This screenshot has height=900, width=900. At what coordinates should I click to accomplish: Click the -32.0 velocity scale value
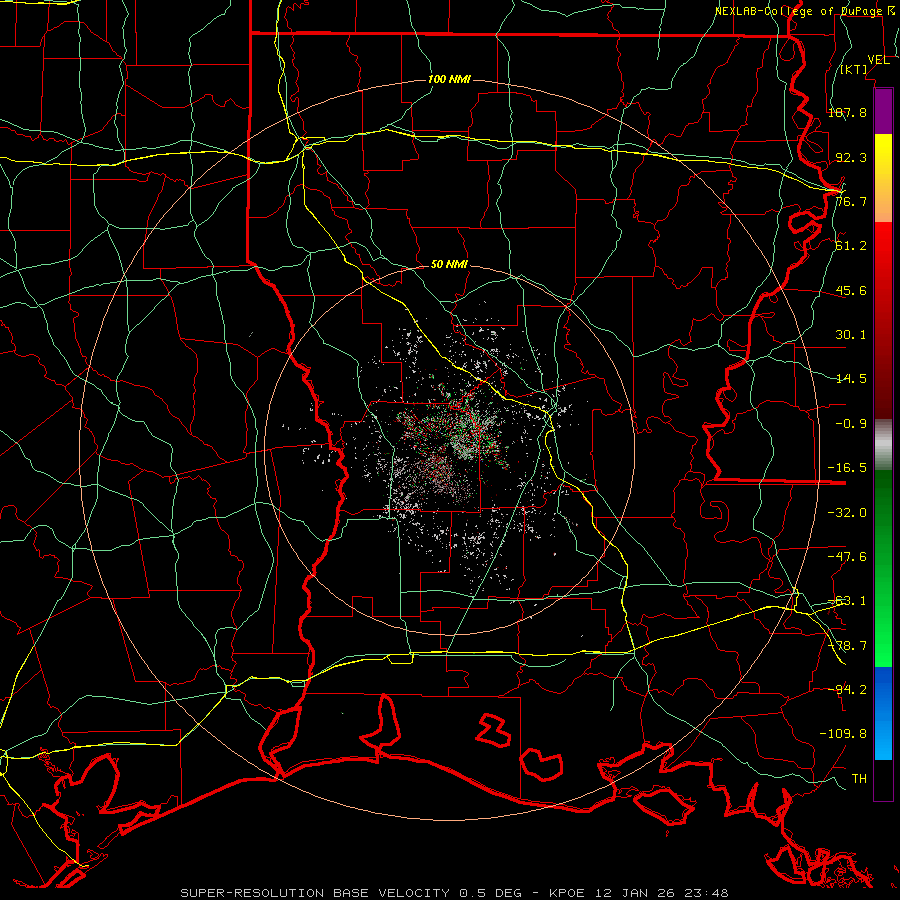tap(847, 513)
